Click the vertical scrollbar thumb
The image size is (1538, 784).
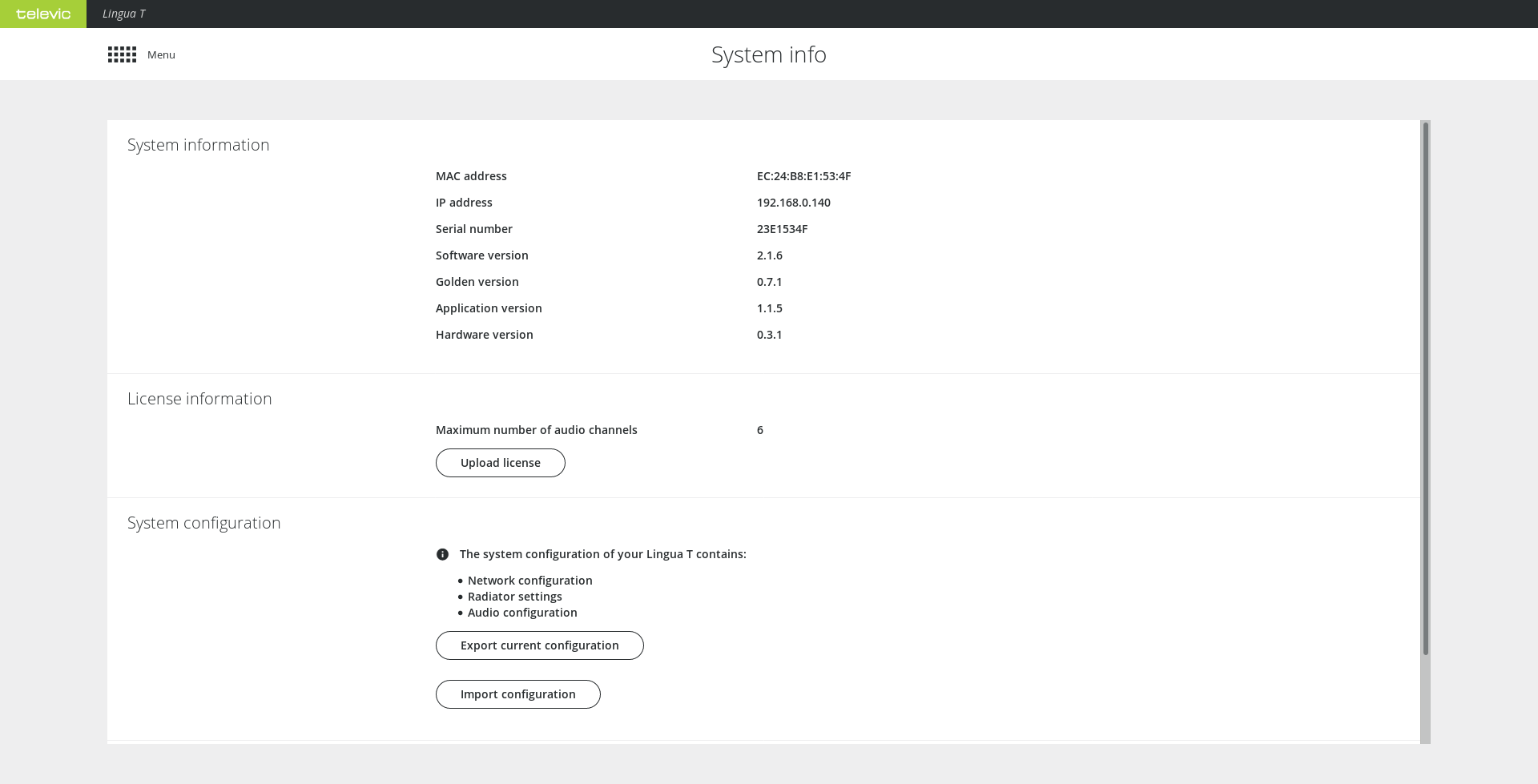tap(1425, 388)
